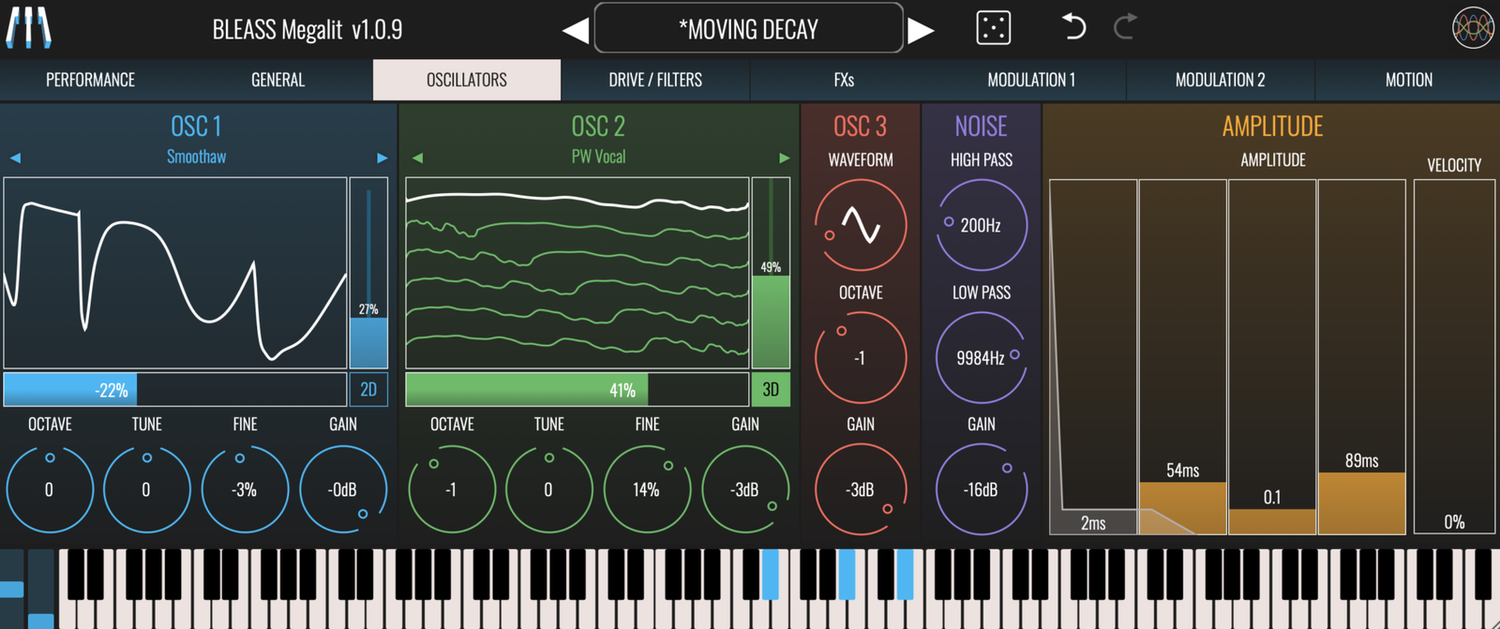Image resolution: width=1500 pixels, height=629 pixels.
Task: Toggle the OSC 2 3D view button
Action: [770, 390]
